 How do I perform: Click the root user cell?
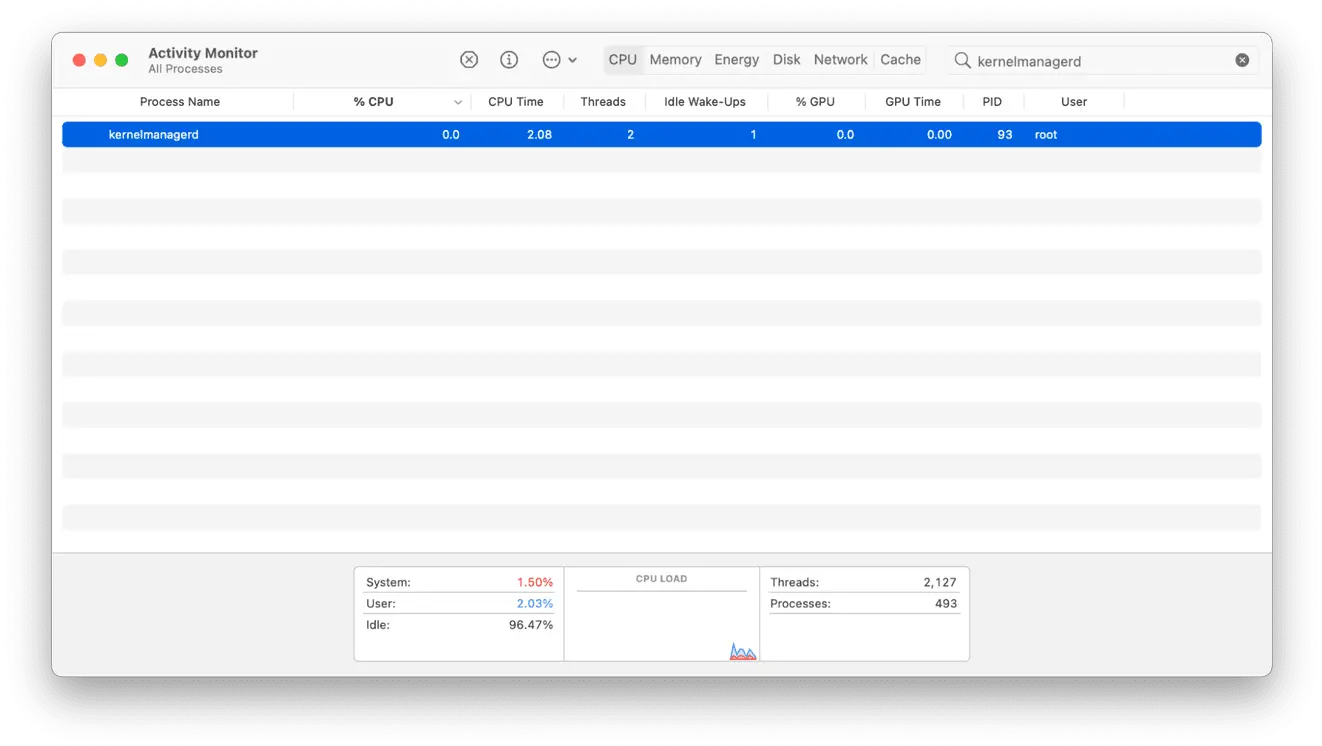tap(1046, 135)
